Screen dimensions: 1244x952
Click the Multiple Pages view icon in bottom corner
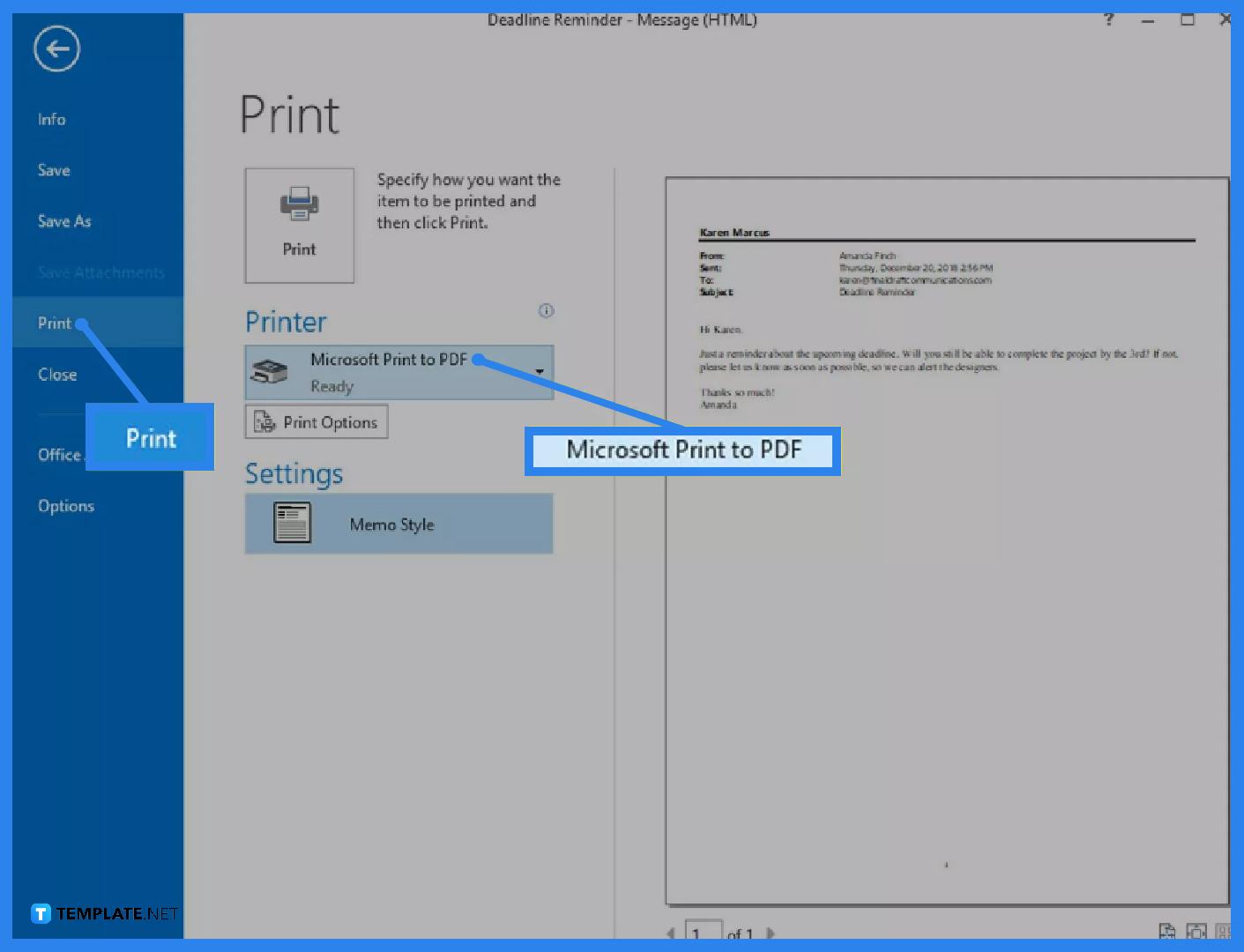point(1224,931)
